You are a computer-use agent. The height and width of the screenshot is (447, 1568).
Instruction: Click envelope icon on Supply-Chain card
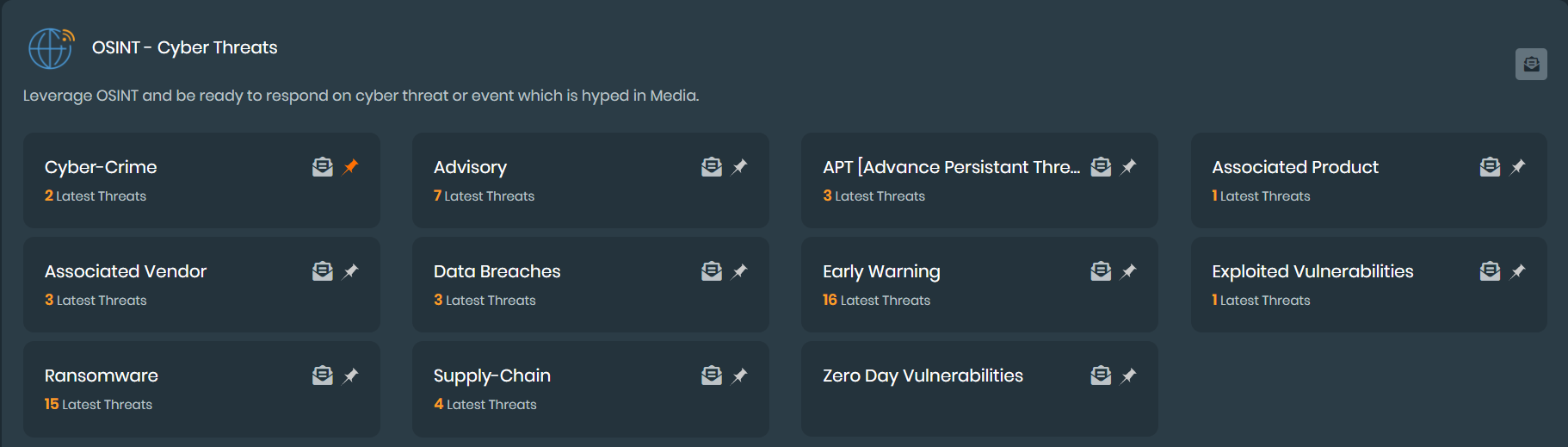point(712,376)
